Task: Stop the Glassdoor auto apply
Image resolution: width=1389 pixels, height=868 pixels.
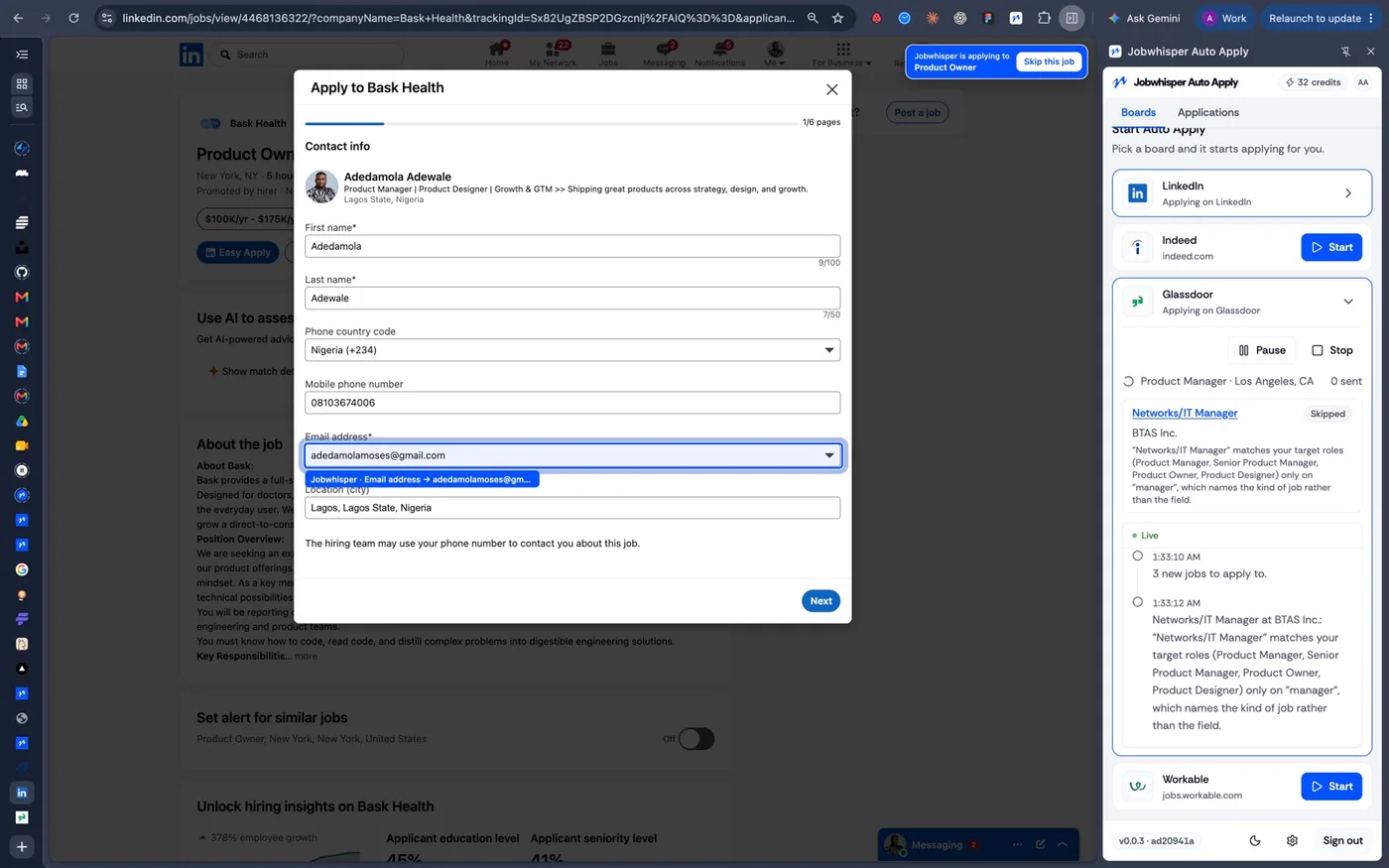Action: tap(1331, 350)
